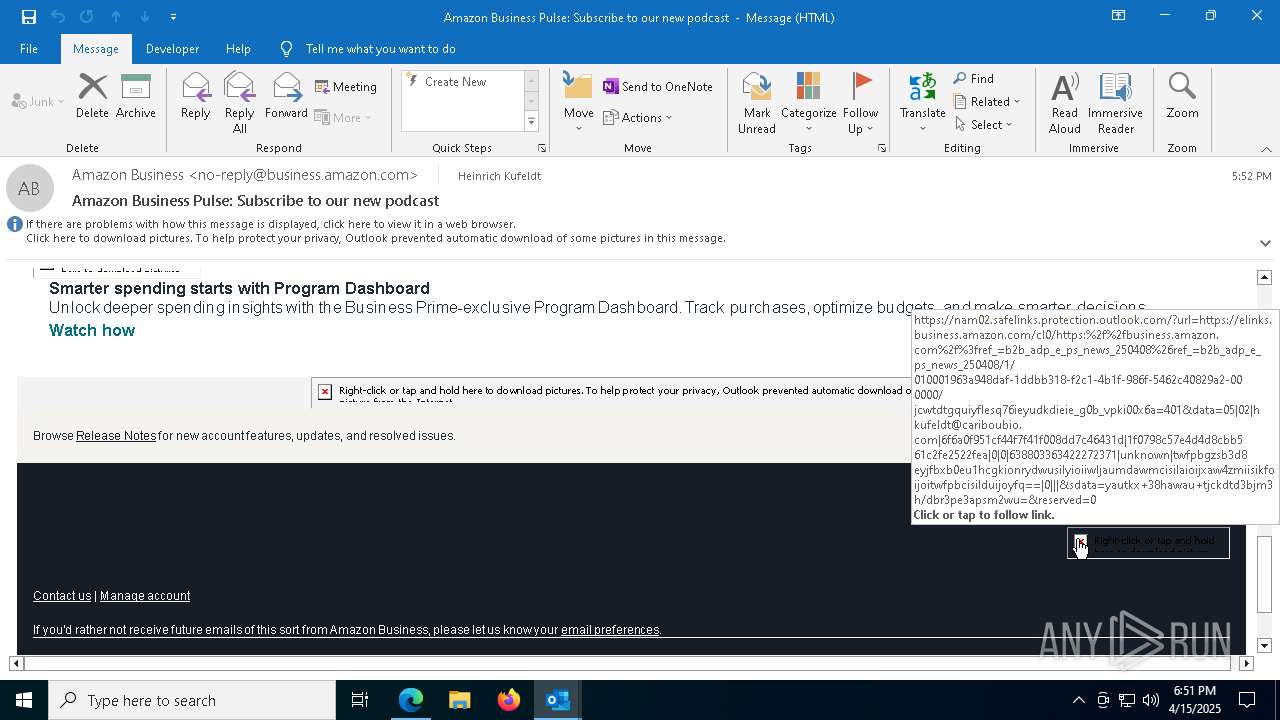Open the Move to folder button
Image resolution: width=1280 pixels, height=720 pixels.
pyautogui.click(x=578, y=102)
